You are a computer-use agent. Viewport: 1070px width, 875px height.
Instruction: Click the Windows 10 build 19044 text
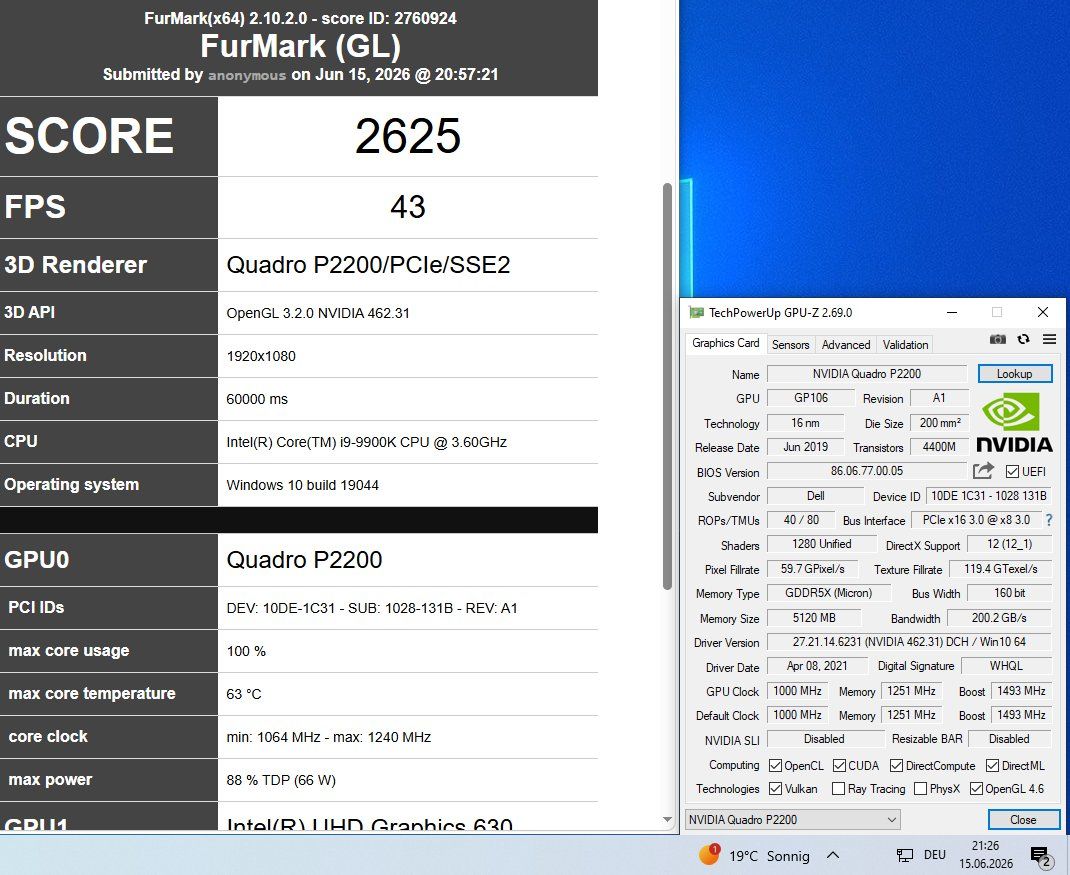click(x=303, y=485)
